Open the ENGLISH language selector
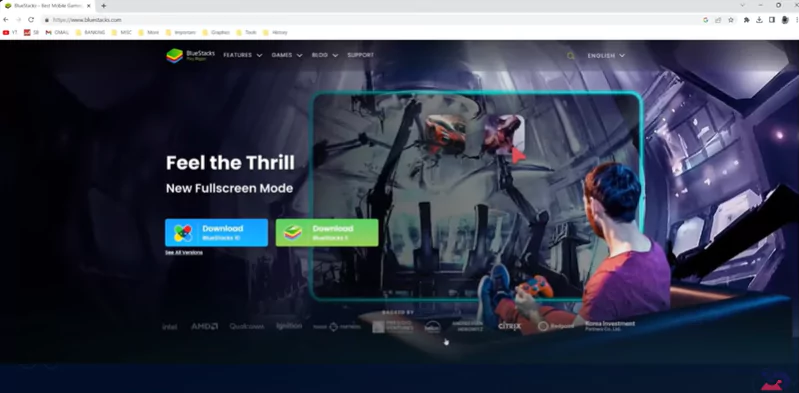The width and height of the screenshot is (799, 393). point(606,56)
